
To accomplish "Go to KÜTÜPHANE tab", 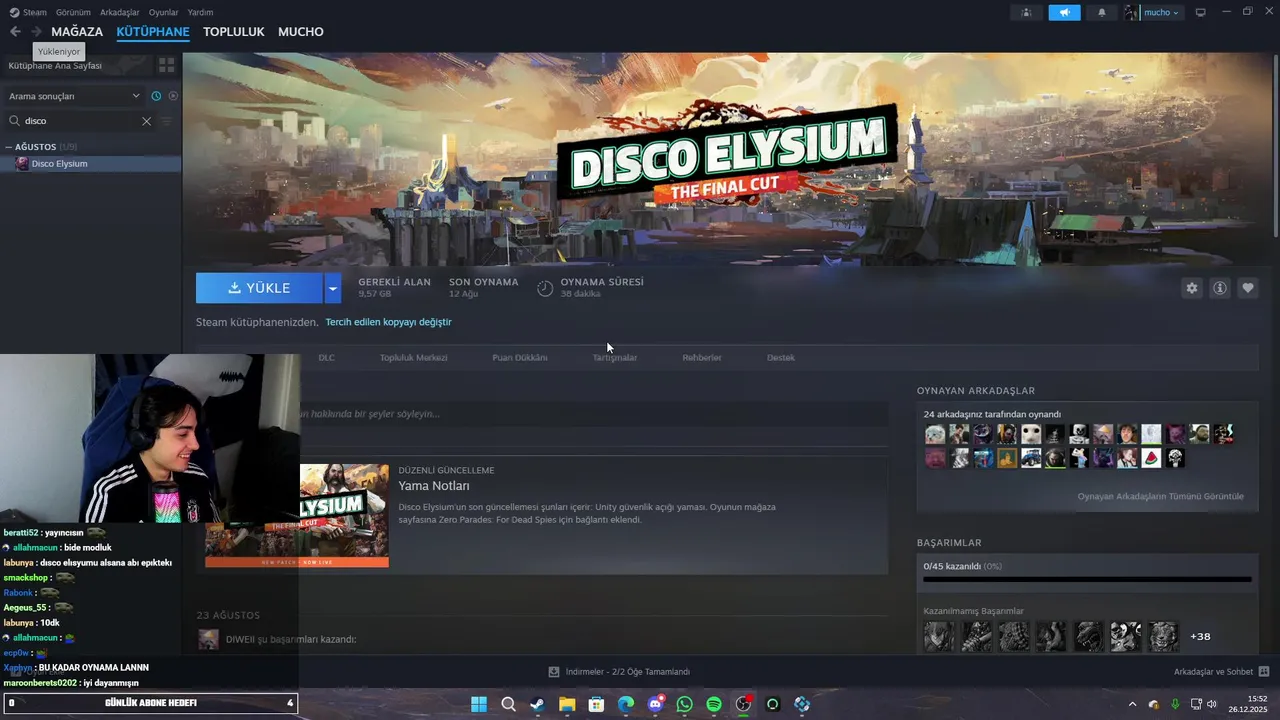I will [x=153, y=32].
